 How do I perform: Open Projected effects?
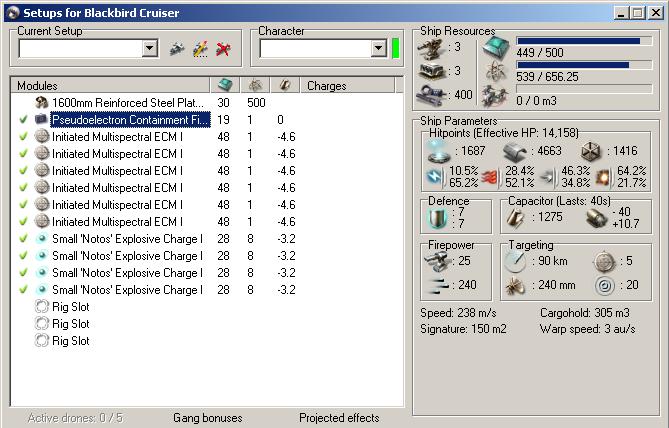[339, 418]
